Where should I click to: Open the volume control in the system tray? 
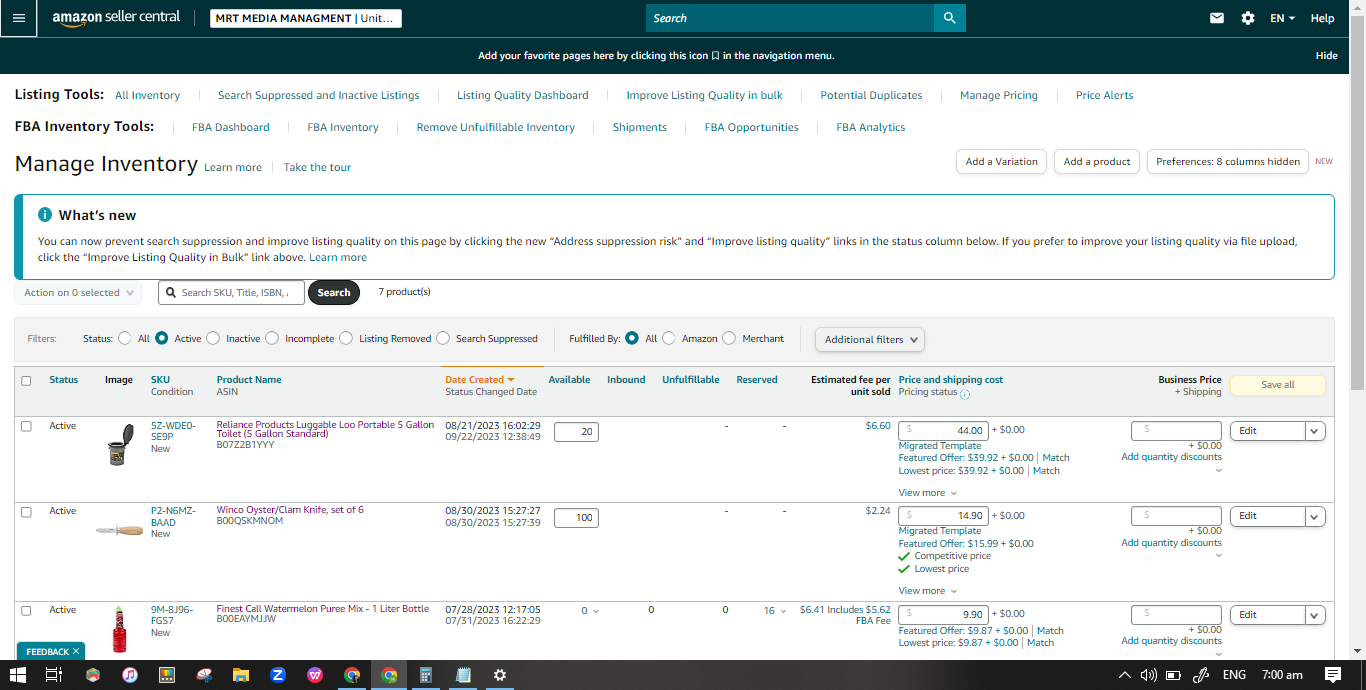tap(1149, 675)
